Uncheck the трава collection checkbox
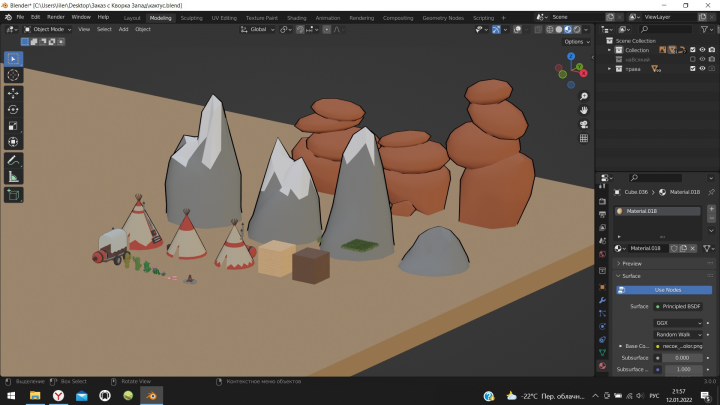720x405 pixels. 692,68
